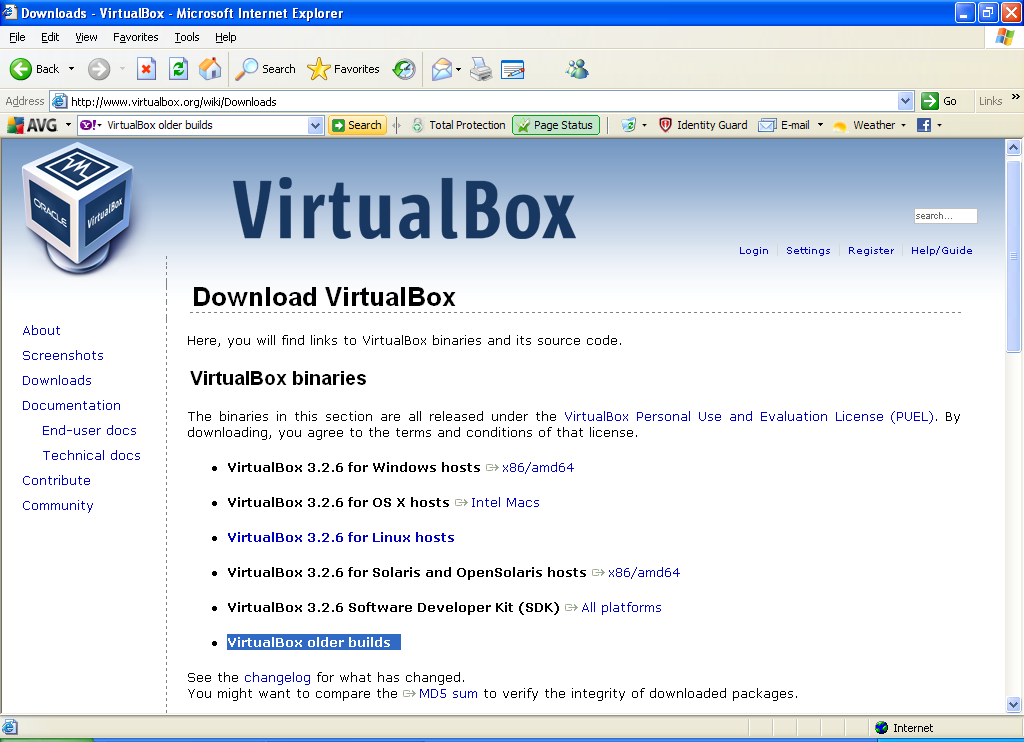1024x742 pixels.
Task: Open the Favorites menu
Action: [135, 37]
